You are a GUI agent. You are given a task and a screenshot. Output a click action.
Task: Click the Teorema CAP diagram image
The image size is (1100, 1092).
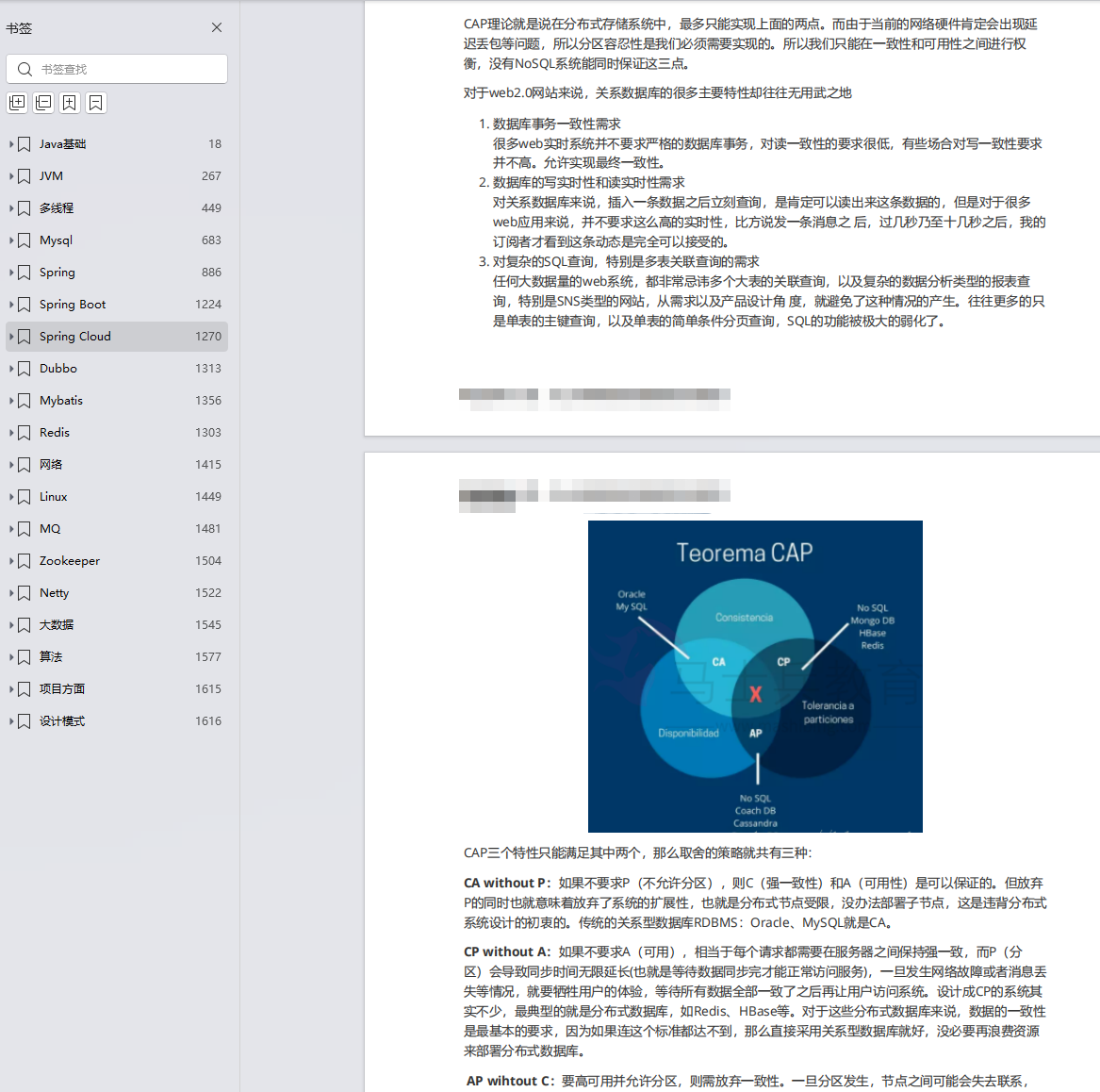(755, 676)
